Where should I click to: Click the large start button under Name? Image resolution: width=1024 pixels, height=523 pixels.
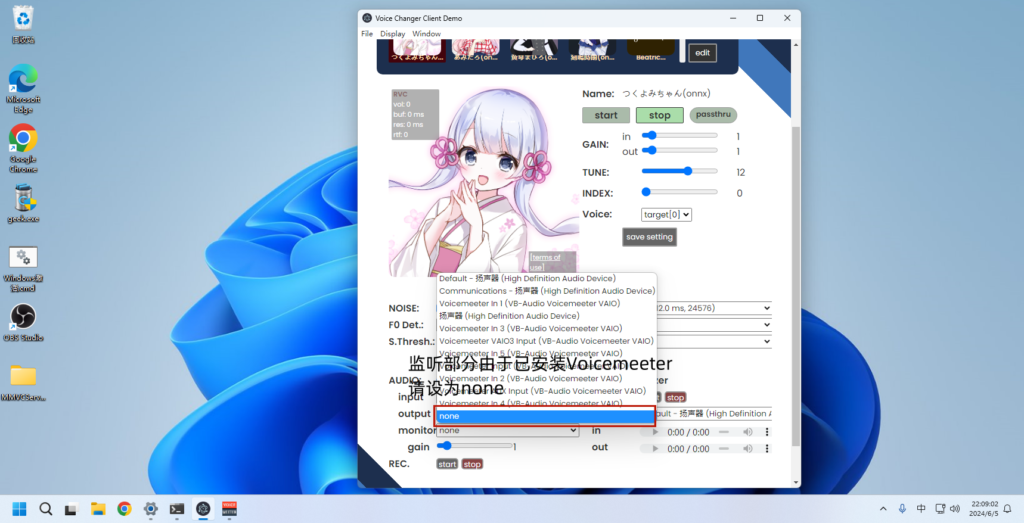(606, 116)
